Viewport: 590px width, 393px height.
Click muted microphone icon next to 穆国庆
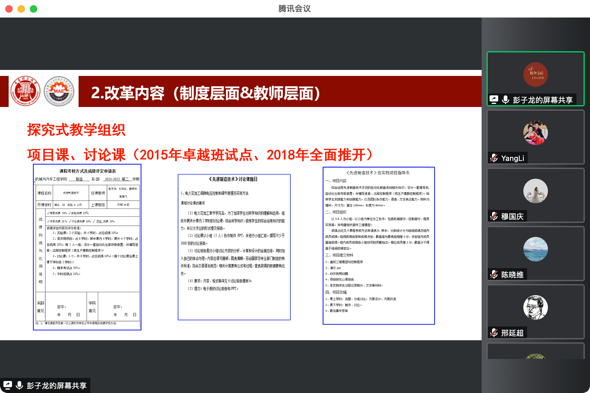coord(494,216)
